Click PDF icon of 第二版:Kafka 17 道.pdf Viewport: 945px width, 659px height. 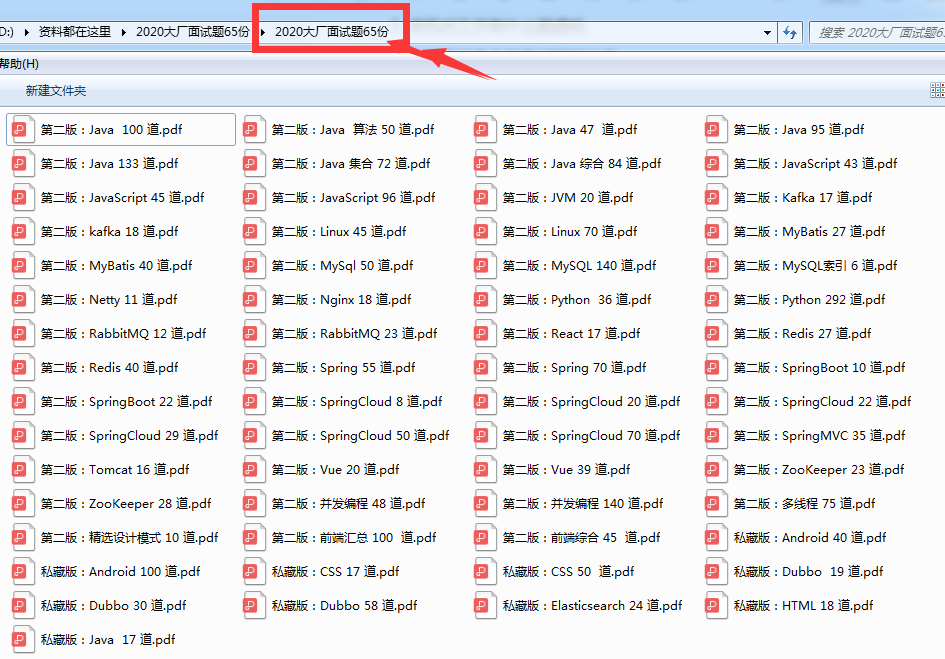pos(715,198)
